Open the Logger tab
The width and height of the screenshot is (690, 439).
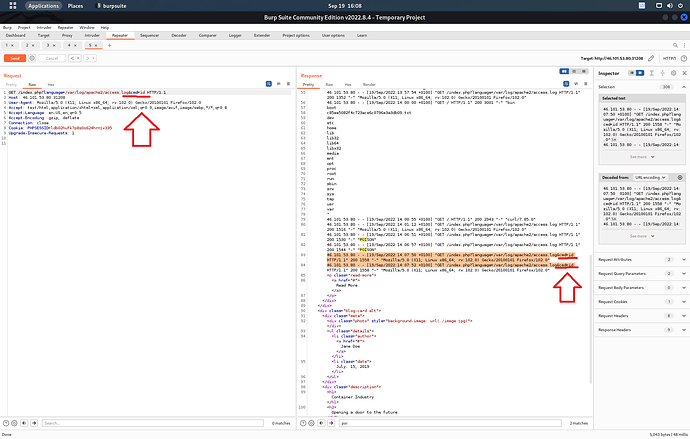coord(235,35)
